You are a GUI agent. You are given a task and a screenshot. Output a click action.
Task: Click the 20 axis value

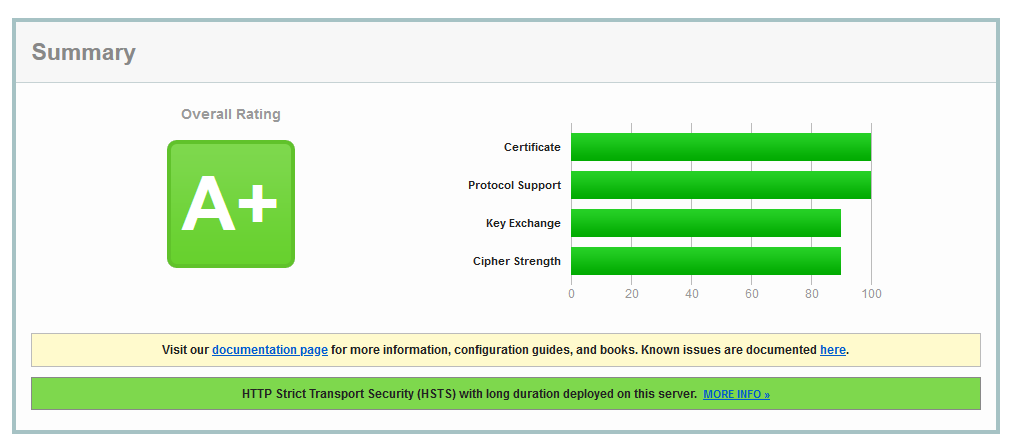click(631, 294)
